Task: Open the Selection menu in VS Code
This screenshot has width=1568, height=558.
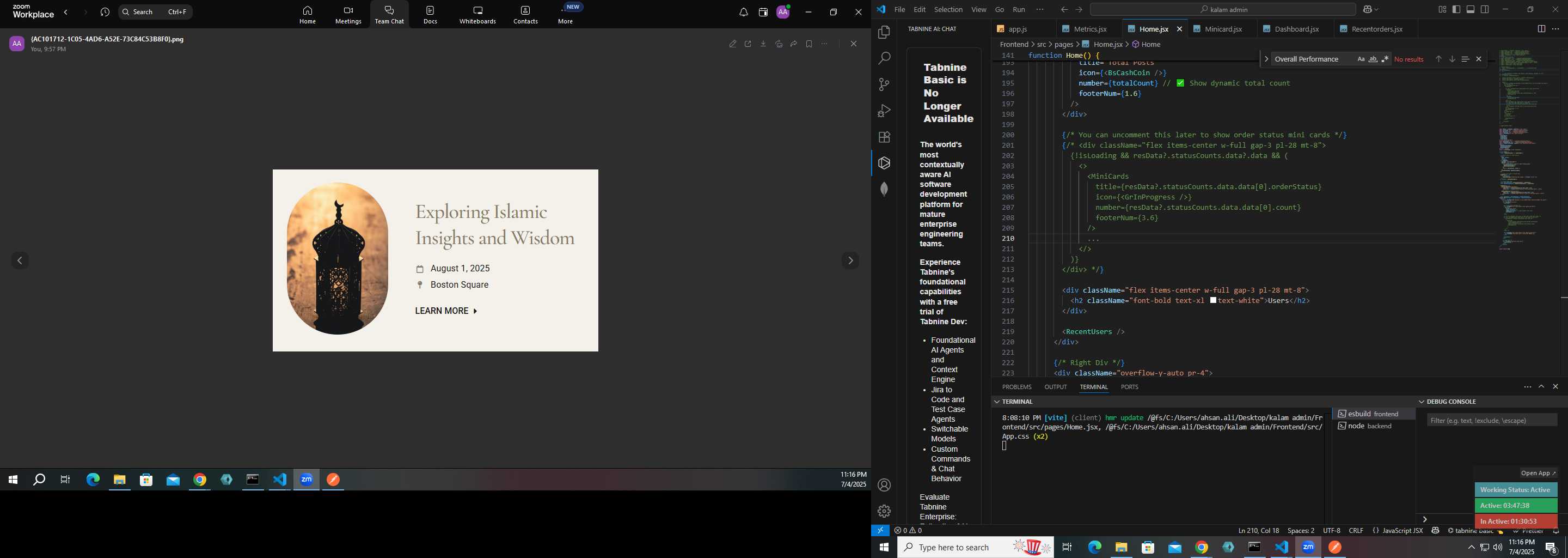Action: point(948,10)
